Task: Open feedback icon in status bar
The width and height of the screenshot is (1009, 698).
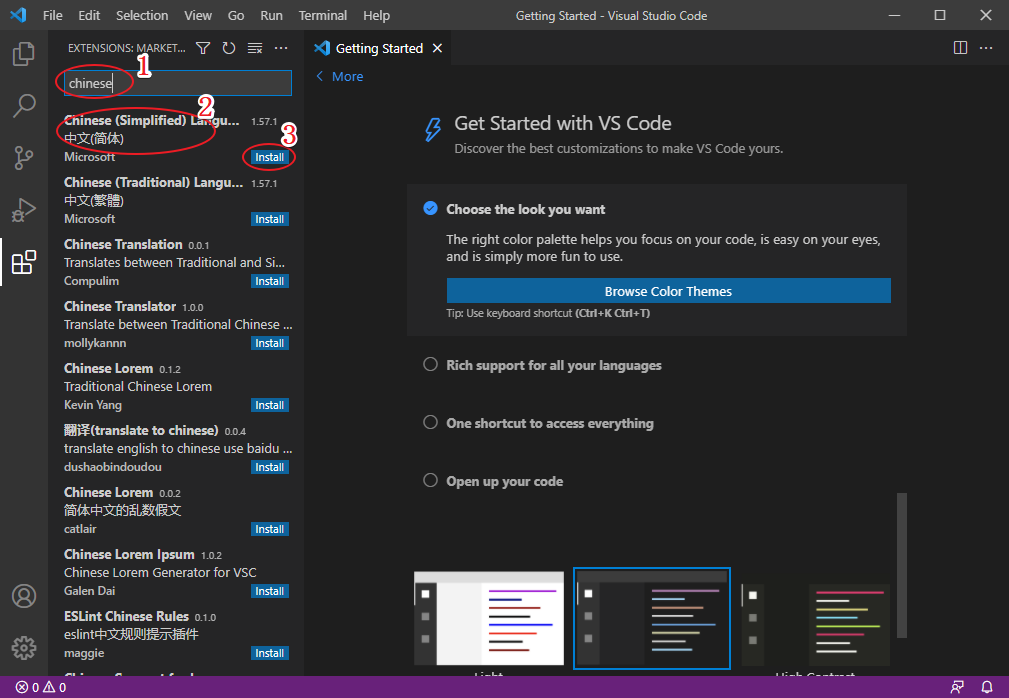Action: 957,687
